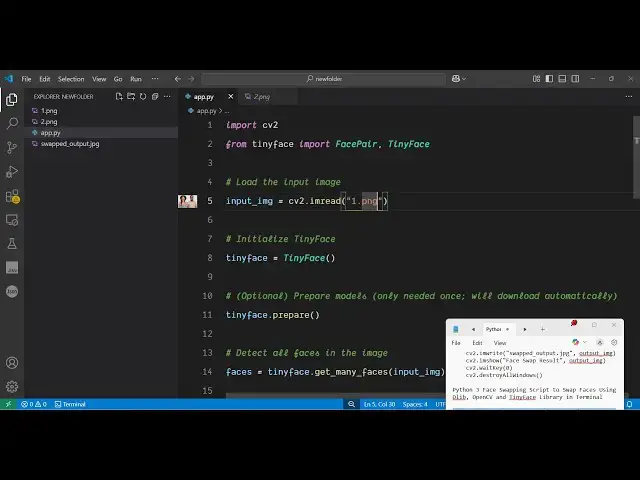Open Notepad View menu
The image size is (640, 480).
(500, 343)
